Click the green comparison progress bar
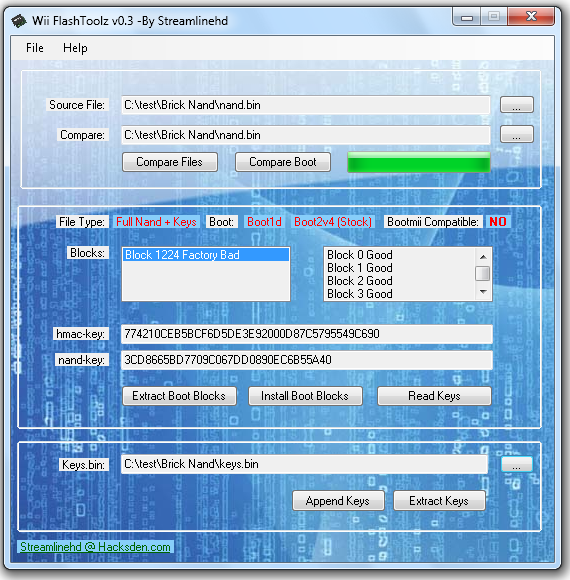 tap(419, 162)
